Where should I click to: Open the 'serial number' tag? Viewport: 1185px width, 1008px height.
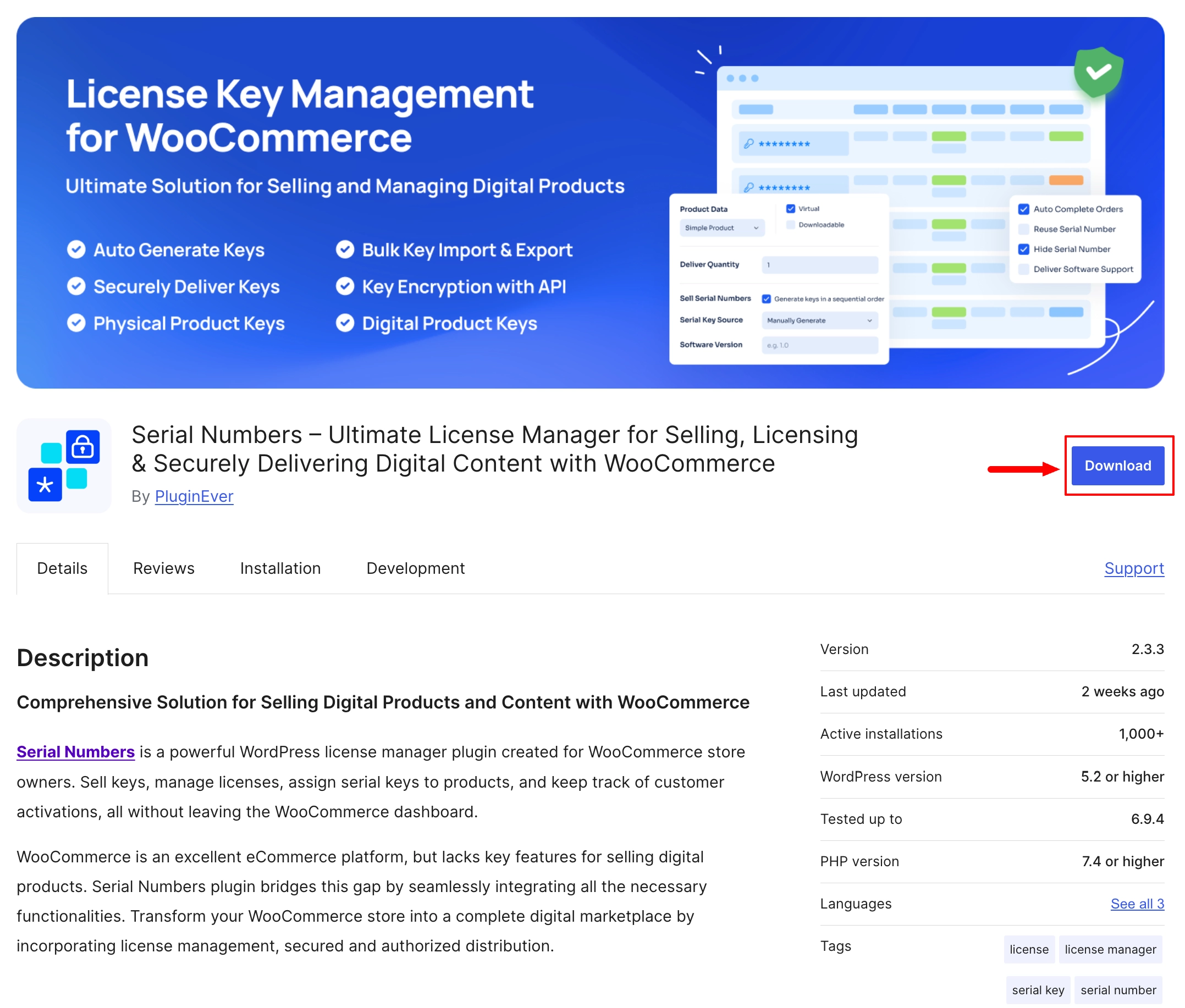1117,990
